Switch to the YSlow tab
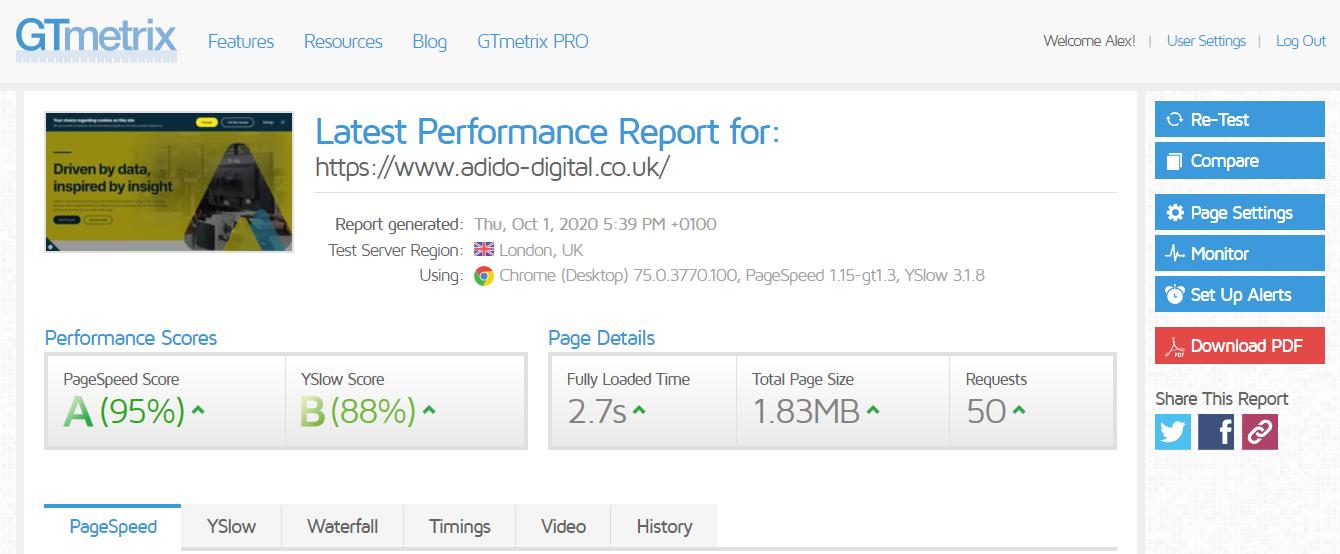Screen dimensions: 1340x554 (232, 527)
